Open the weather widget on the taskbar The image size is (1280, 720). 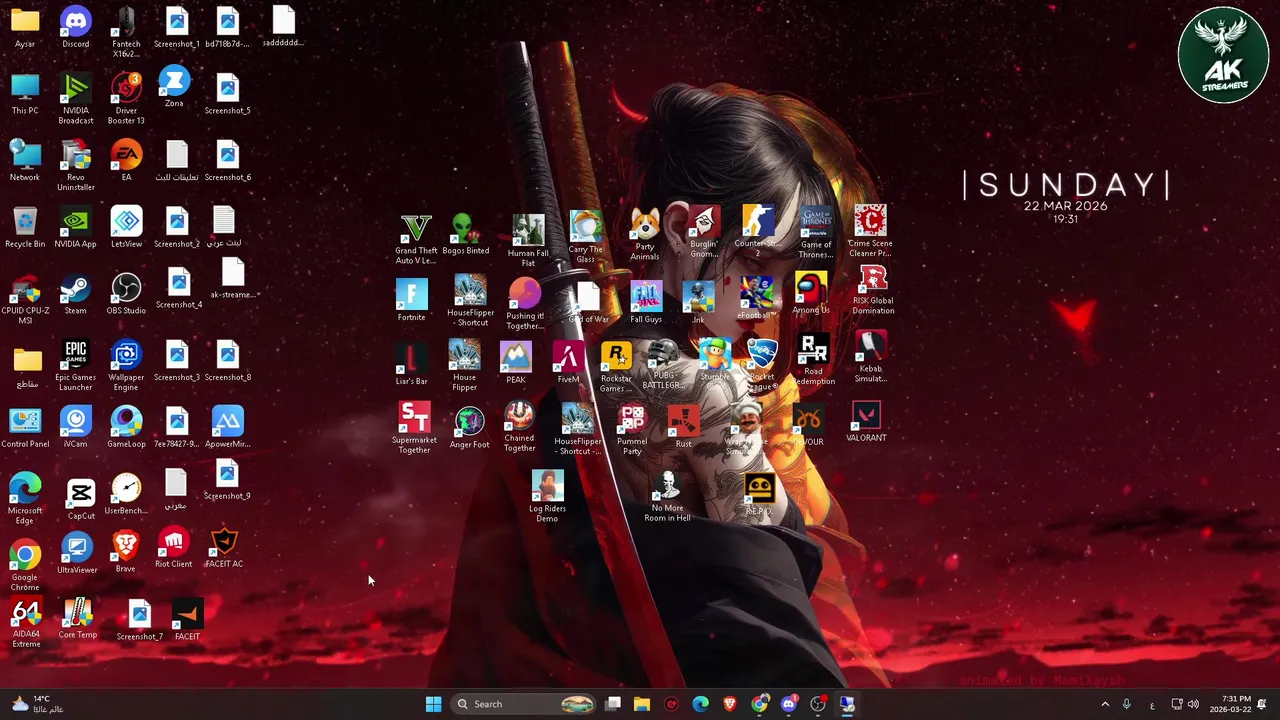38,704
